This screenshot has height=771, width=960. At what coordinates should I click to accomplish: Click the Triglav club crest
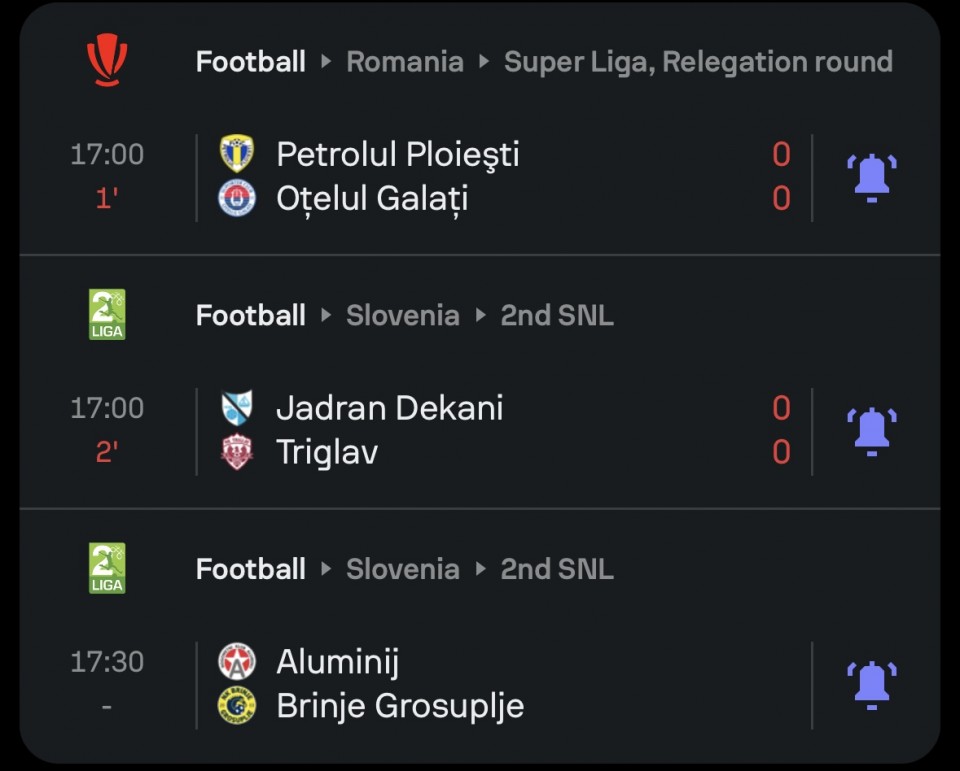tap(237, 452)
